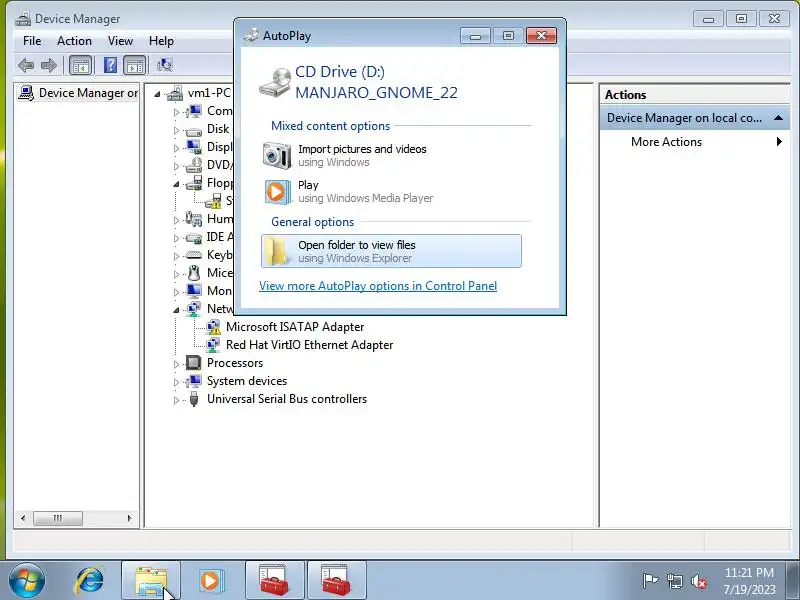800x600 pixels.
Task: Minimize the AutoPlay dialog
Action: tap(475, 35)
